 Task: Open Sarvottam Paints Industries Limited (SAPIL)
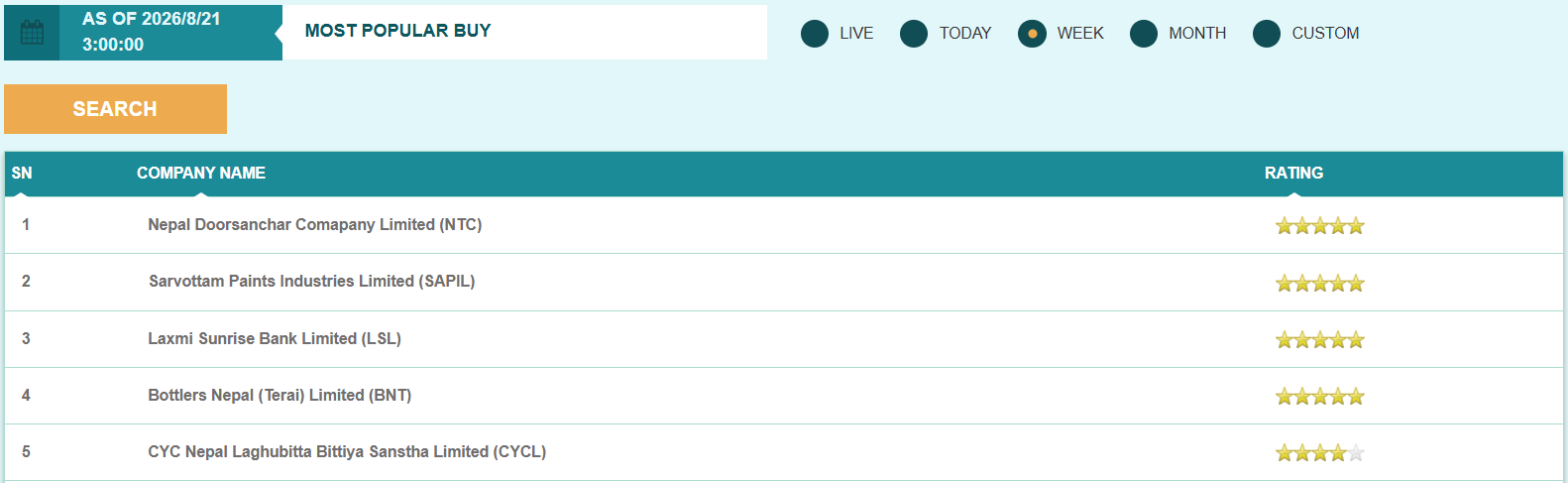[312, 282]
